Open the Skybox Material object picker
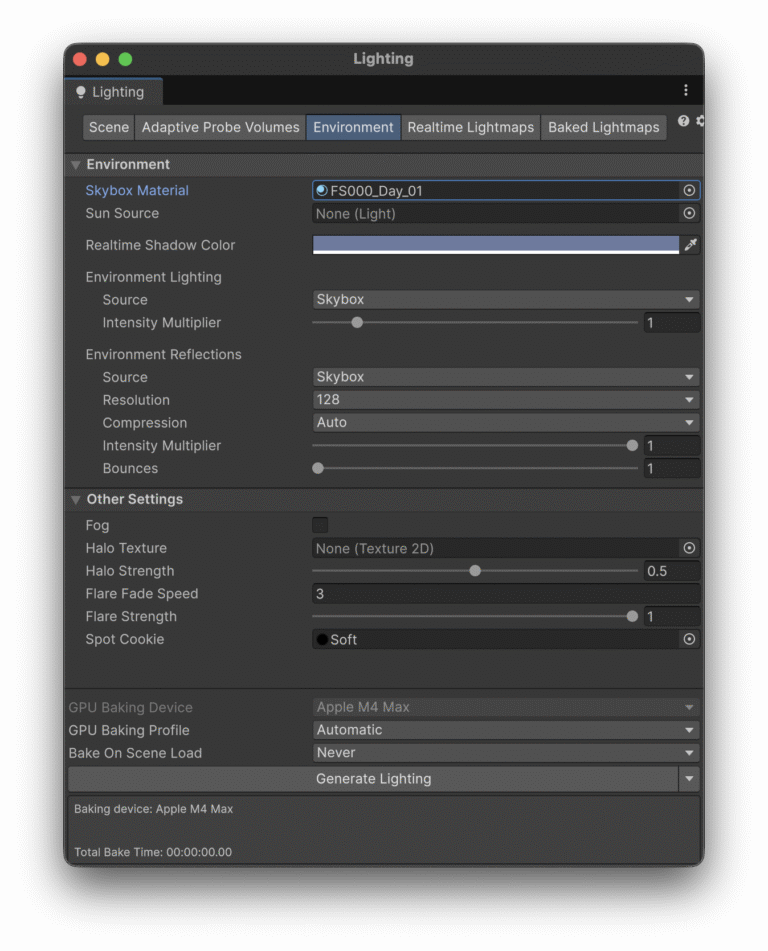 coord(690,190)
